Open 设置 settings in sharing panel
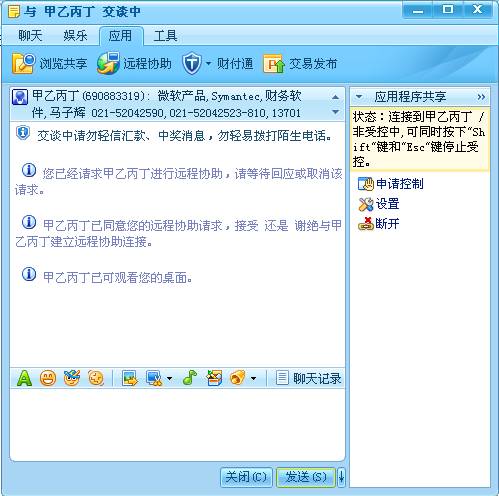Screen dimensions: 499x496 click(x=379, y=204)
